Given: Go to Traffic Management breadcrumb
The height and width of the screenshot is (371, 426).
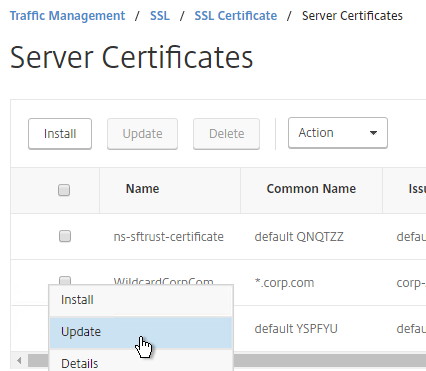Looking at the screenshot, I should coord(67,16).
